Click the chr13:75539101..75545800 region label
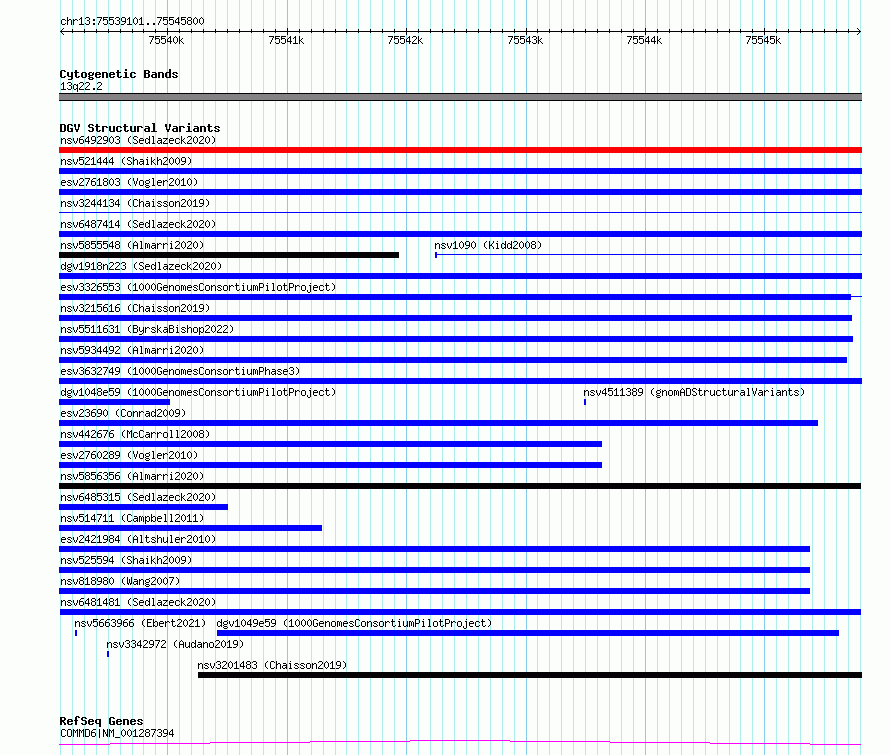The image size is (890, 755). click(132, 22)
